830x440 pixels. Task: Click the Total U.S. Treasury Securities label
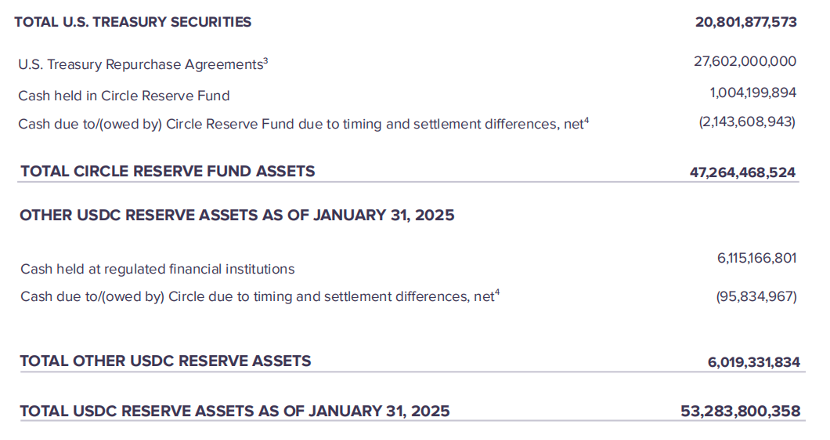tap(135, 21)
